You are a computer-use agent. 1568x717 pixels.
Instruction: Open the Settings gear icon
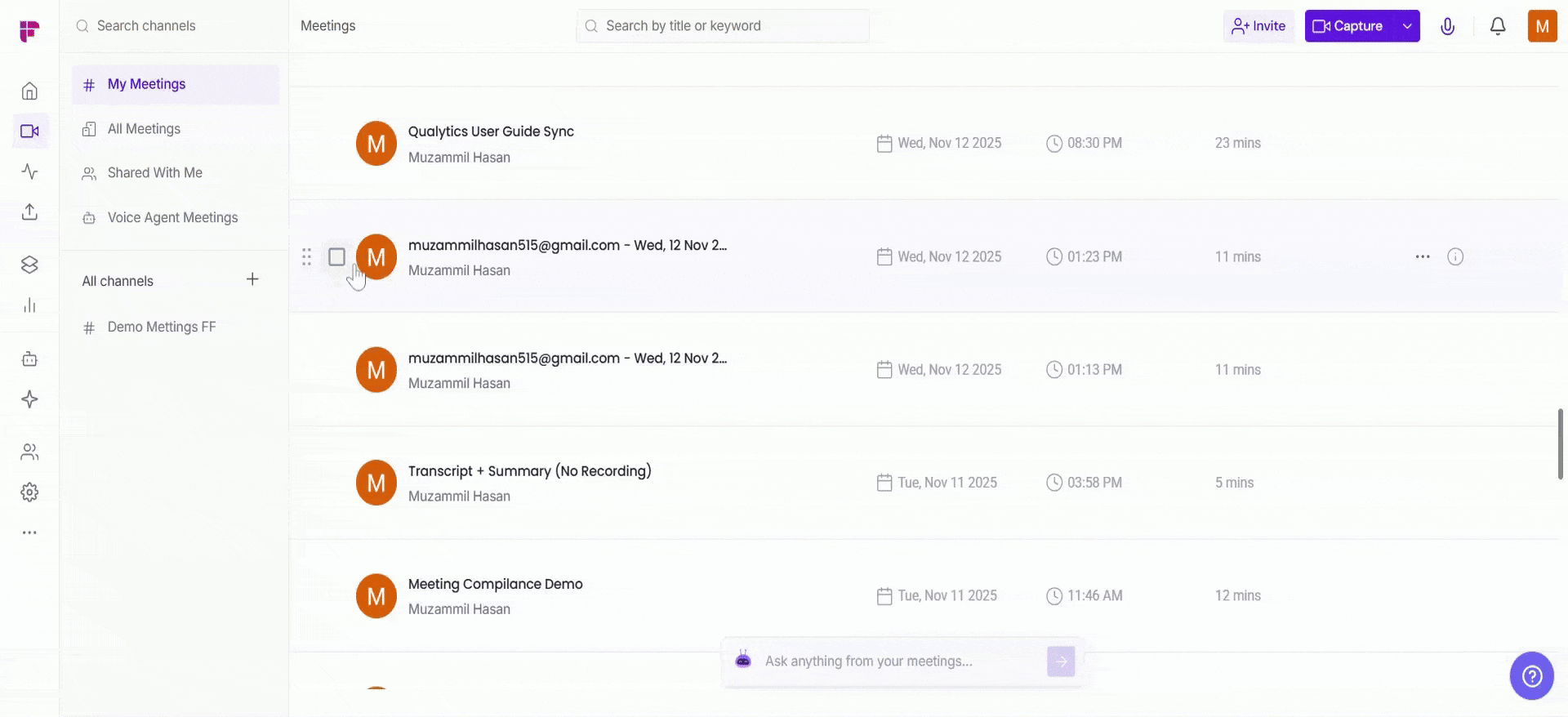[x=29, y=492]
